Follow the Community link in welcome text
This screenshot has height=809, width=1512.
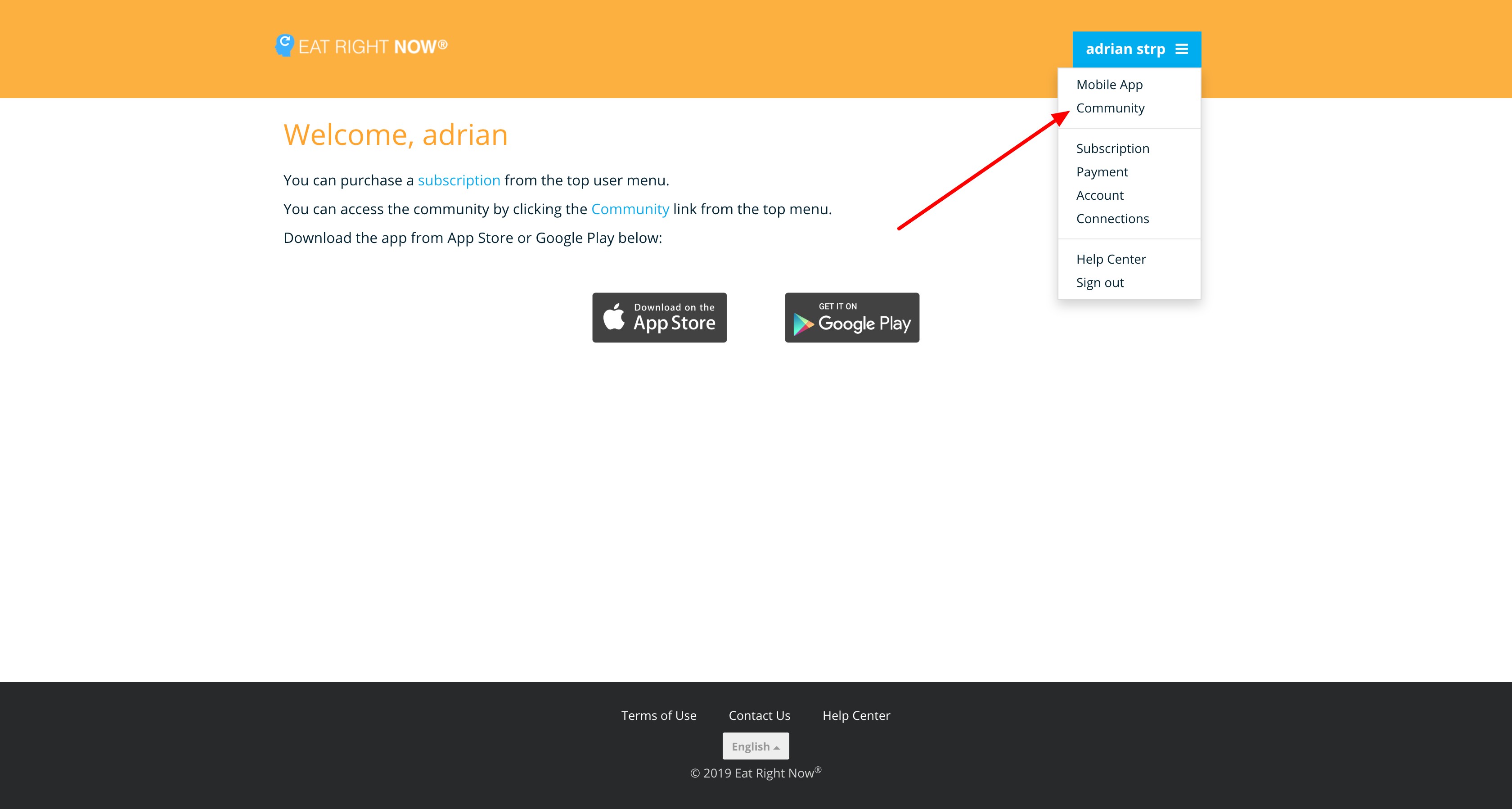(630, 209)
